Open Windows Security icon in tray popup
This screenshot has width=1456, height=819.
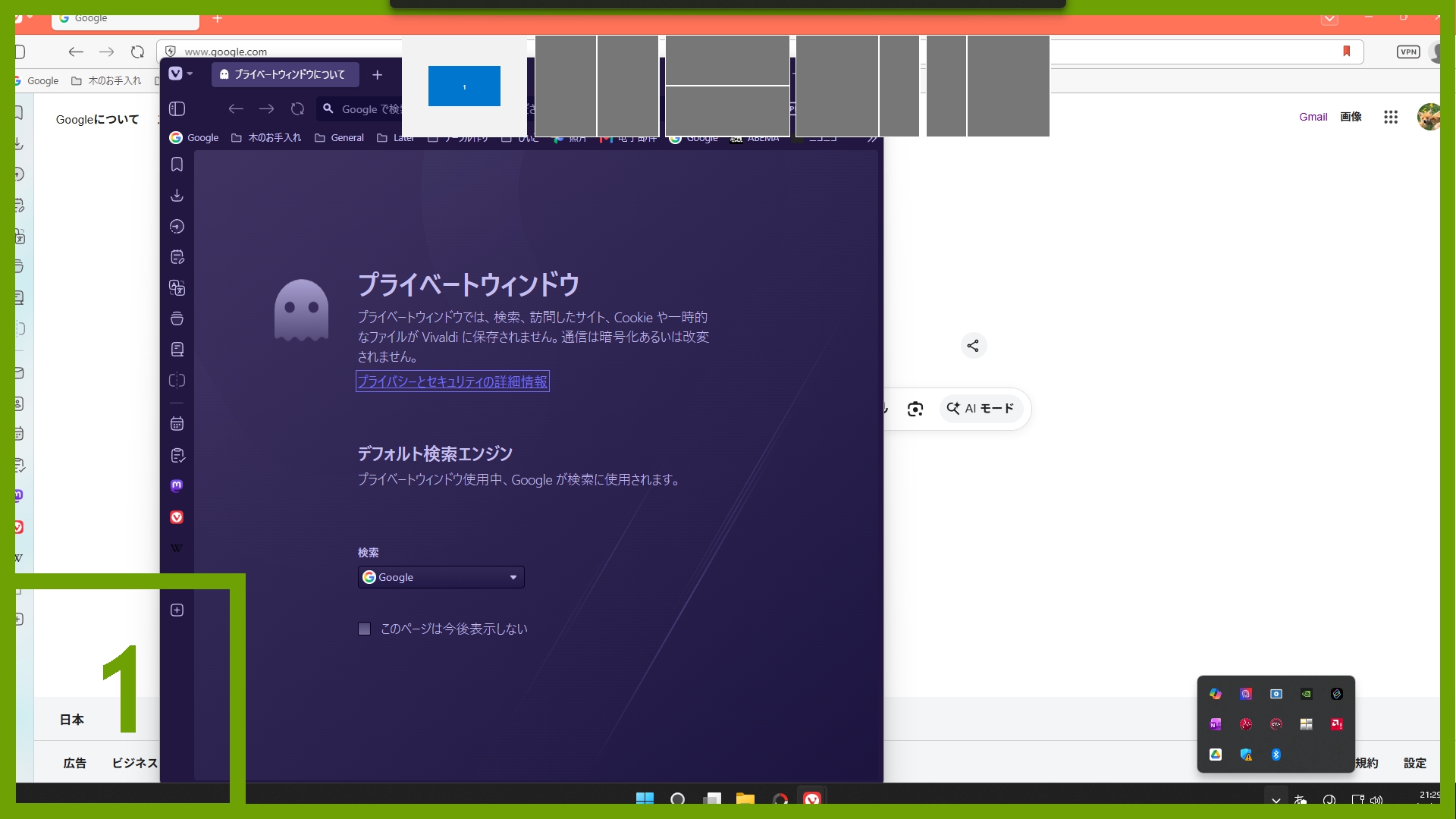point(1246,755)
